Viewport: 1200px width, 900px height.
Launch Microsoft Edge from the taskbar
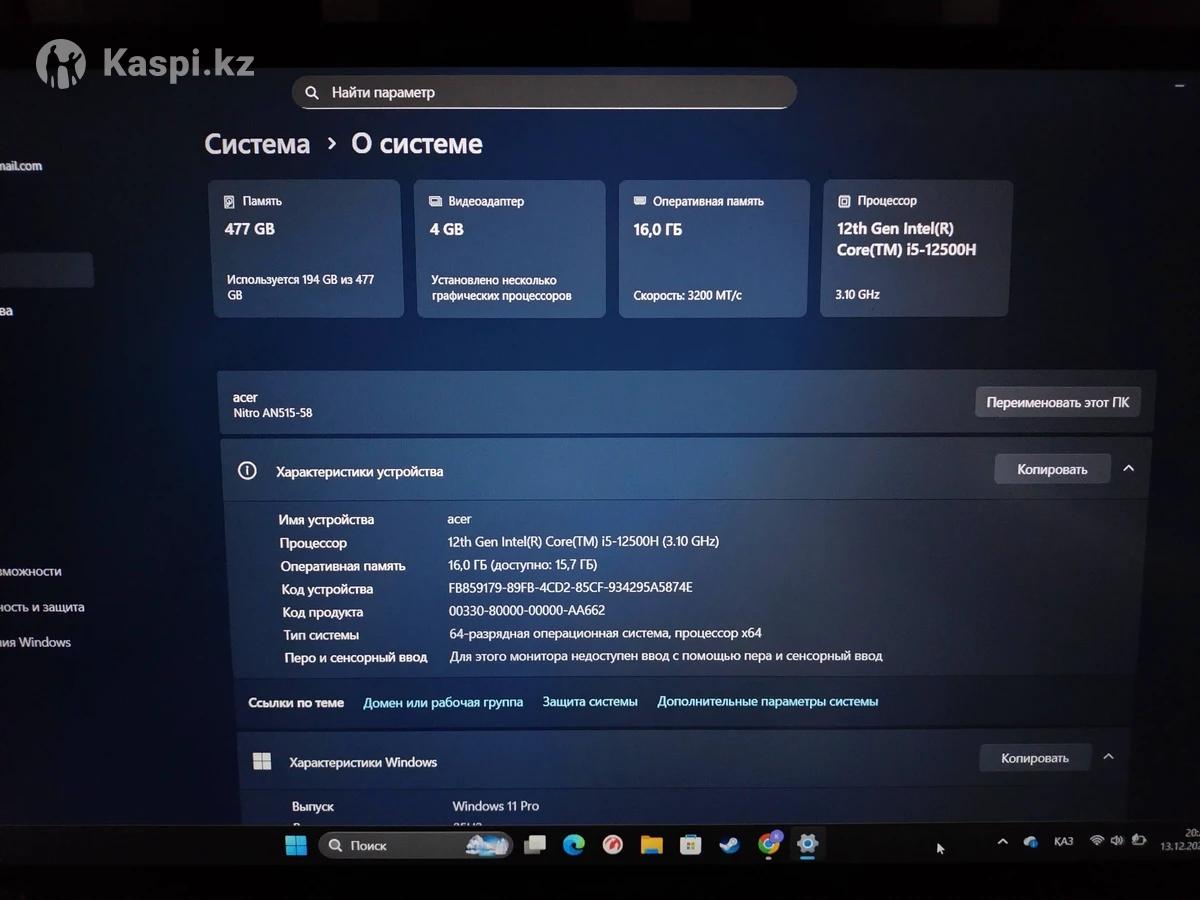(573, 845)
